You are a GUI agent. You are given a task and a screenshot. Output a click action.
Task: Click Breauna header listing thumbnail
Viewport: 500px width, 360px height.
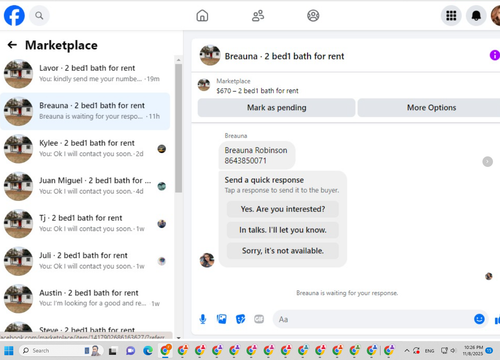pyautogui.click(x=210, y=55)
